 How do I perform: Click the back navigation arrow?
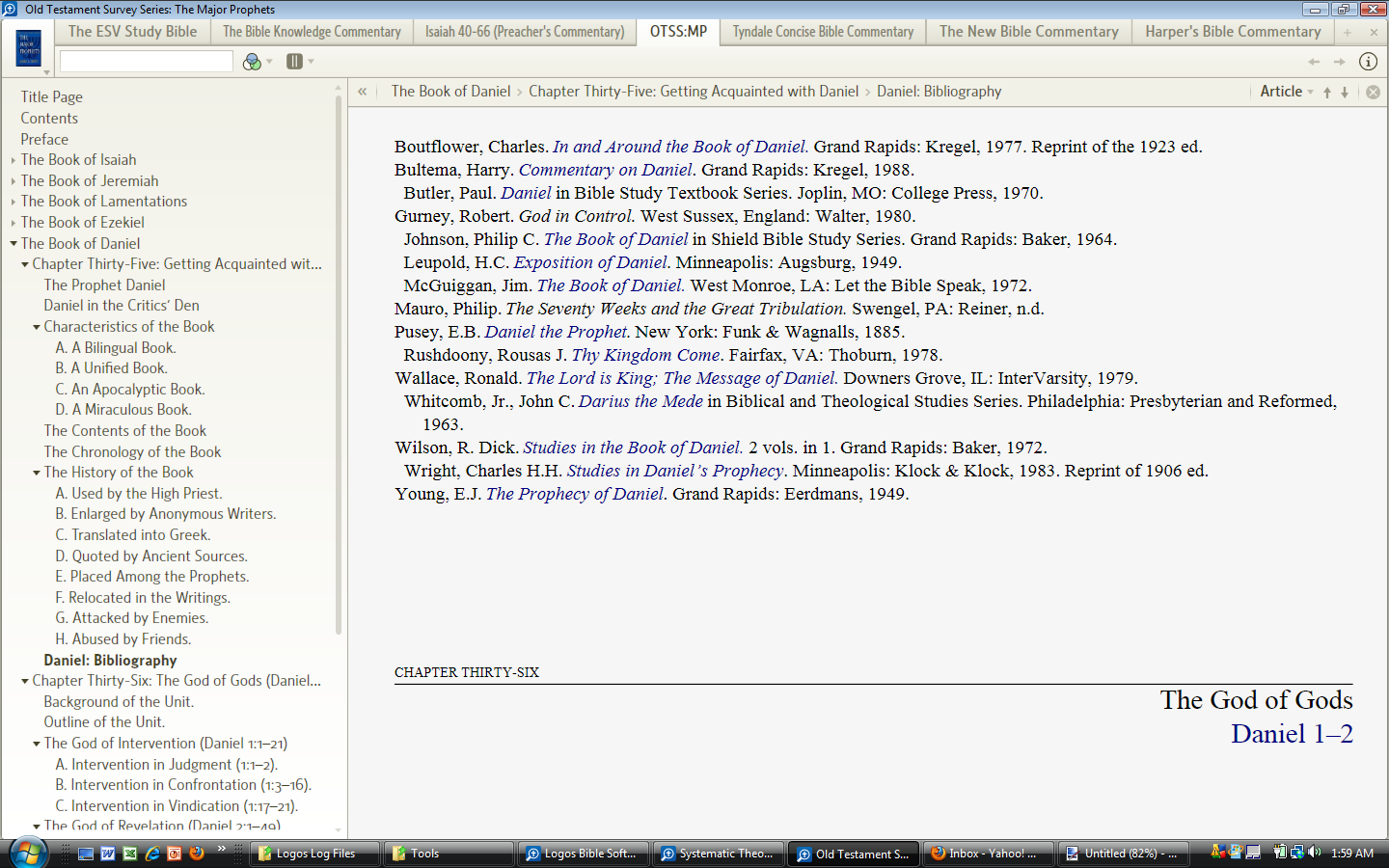coord(1314,62)
